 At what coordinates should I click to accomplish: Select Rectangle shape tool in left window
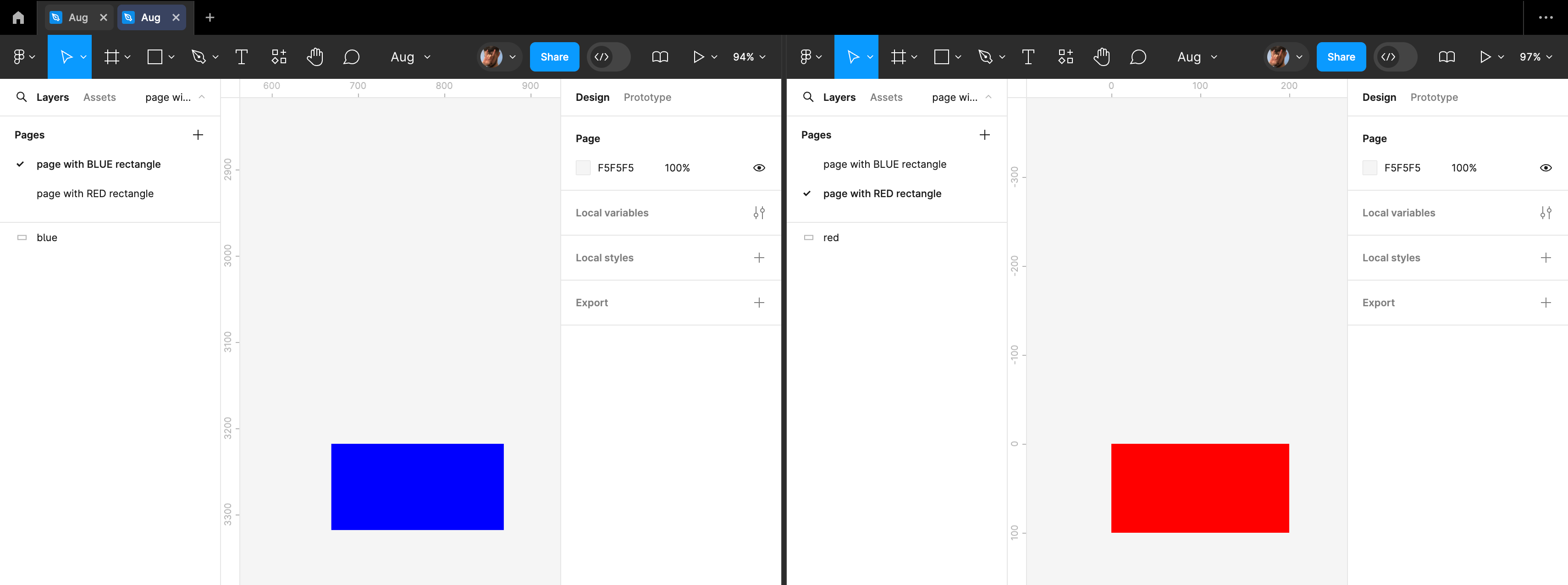coord(155,56)
